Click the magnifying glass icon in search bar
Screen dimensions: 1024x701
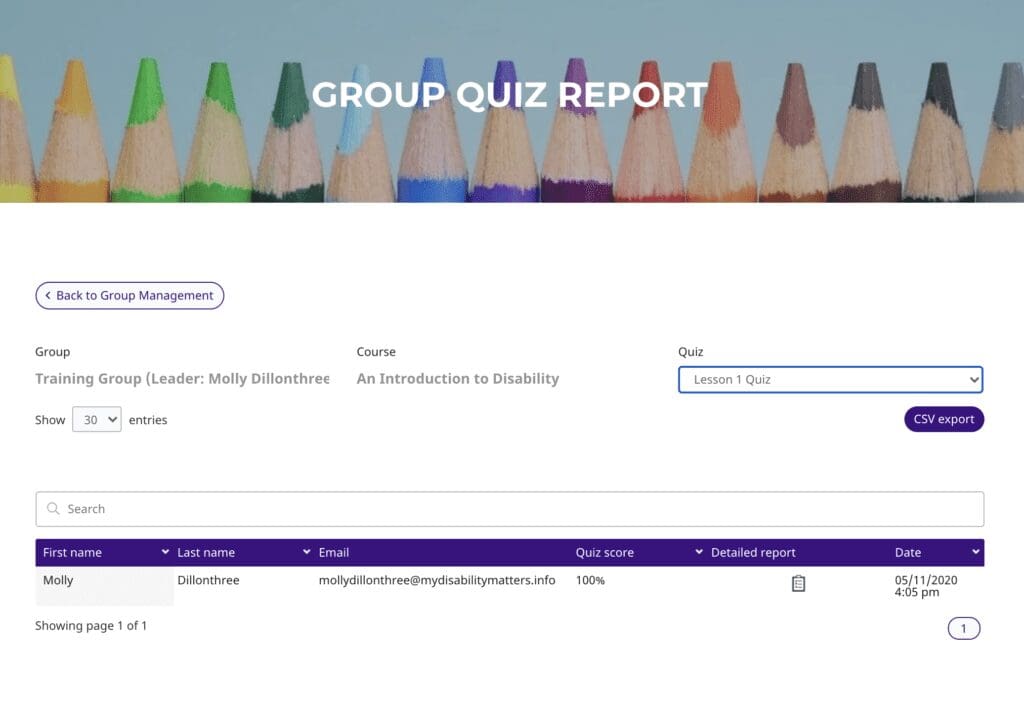53,509
